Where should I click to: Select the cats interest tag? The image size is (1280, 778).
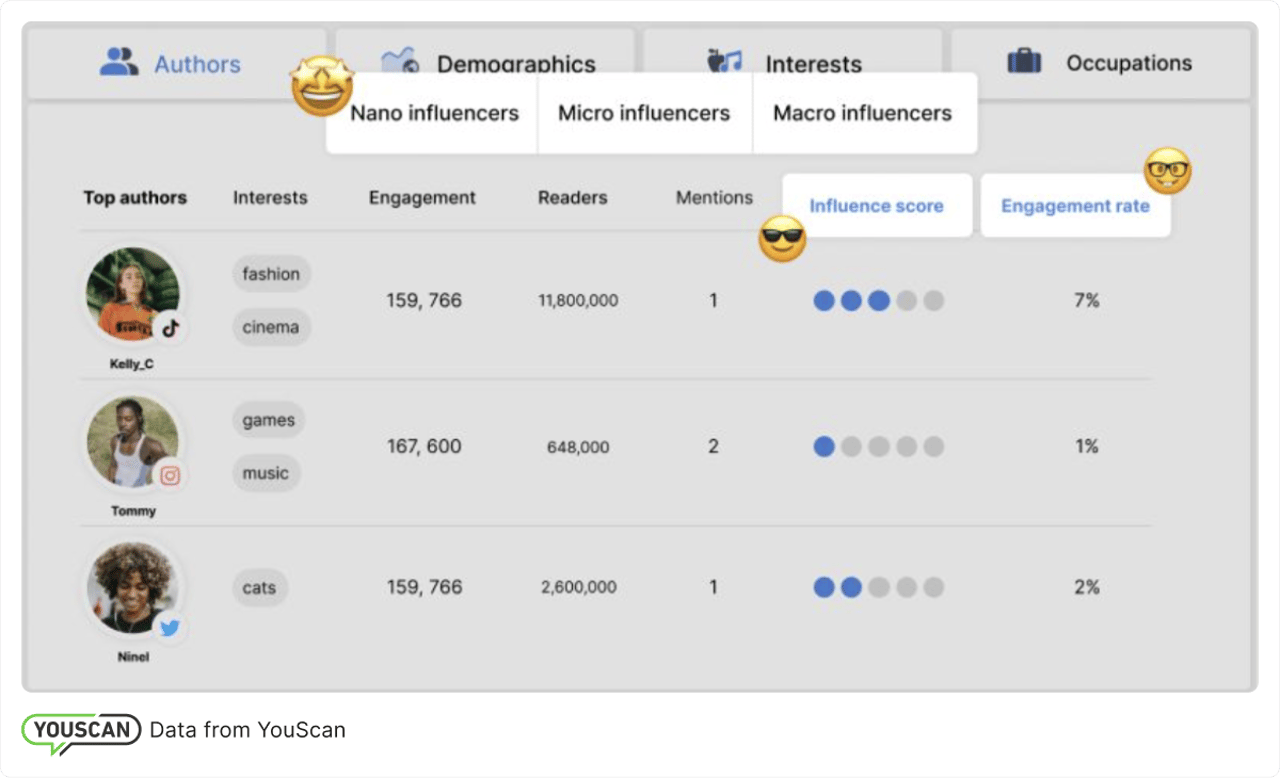259,588
